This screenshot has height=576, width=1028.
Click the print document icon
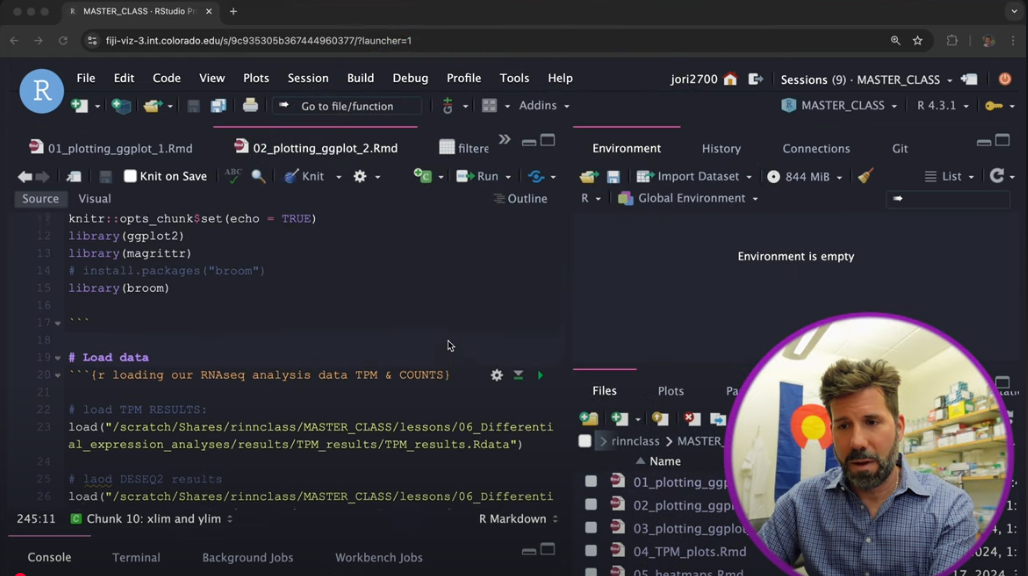click(250, 105)
